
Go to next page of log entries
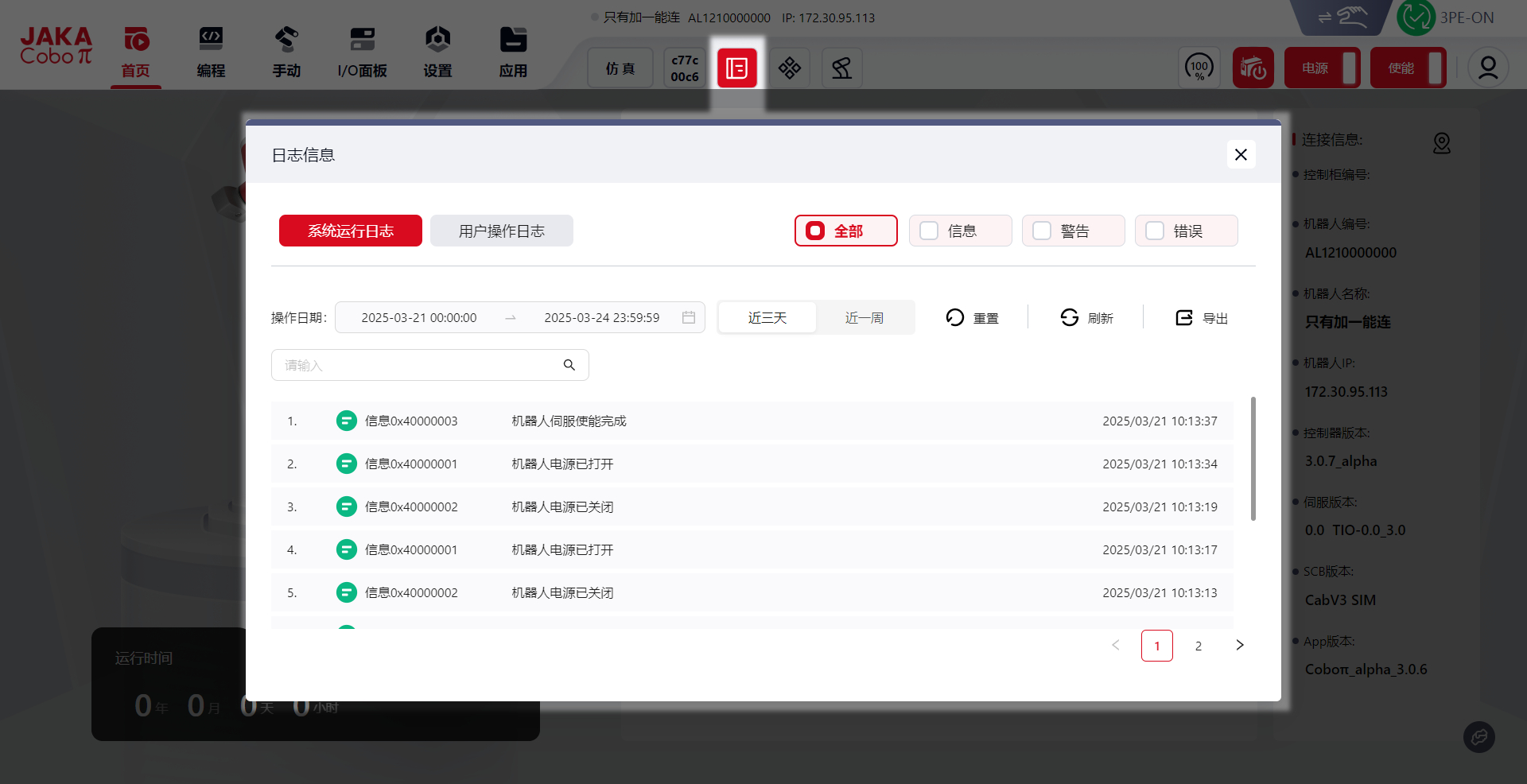pos(1239,646)
